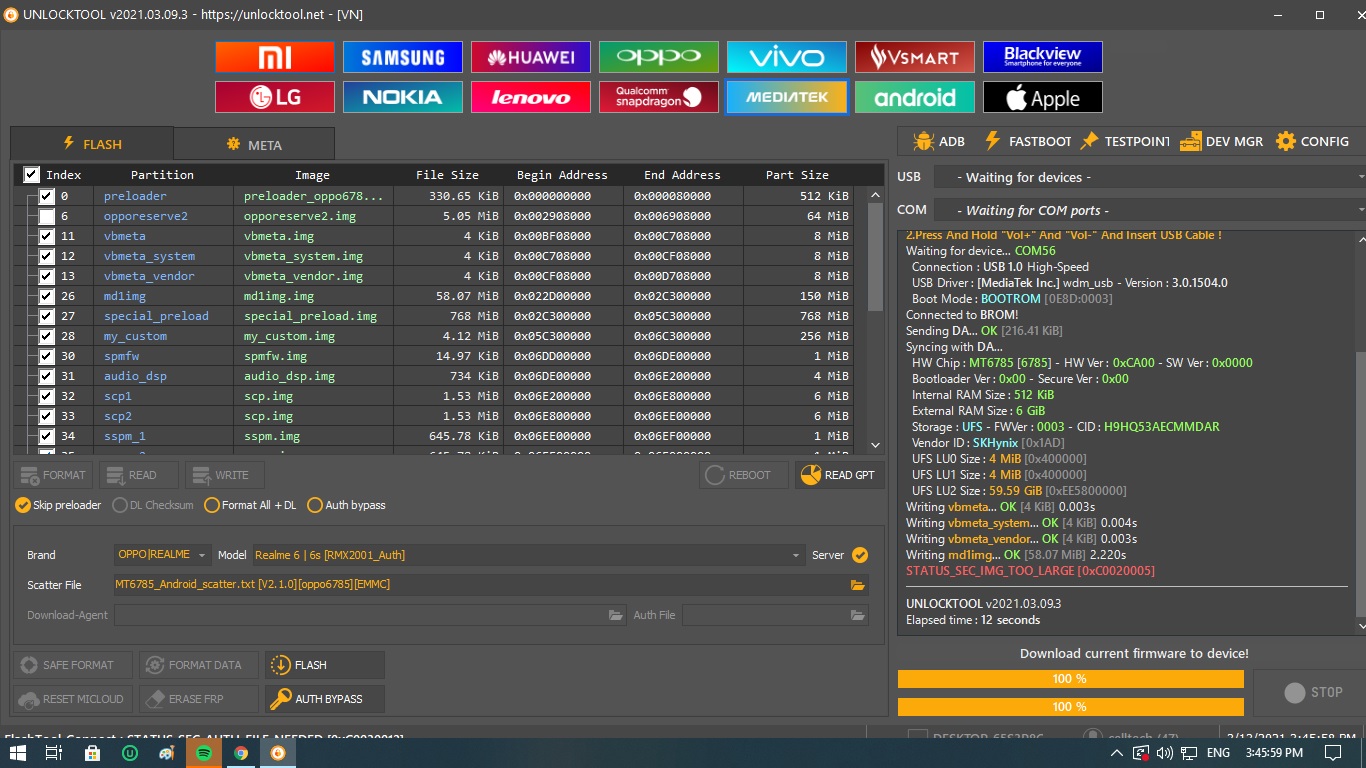
Task: Toggle the Skip preloader option
Action: click(x=58, y=505)
